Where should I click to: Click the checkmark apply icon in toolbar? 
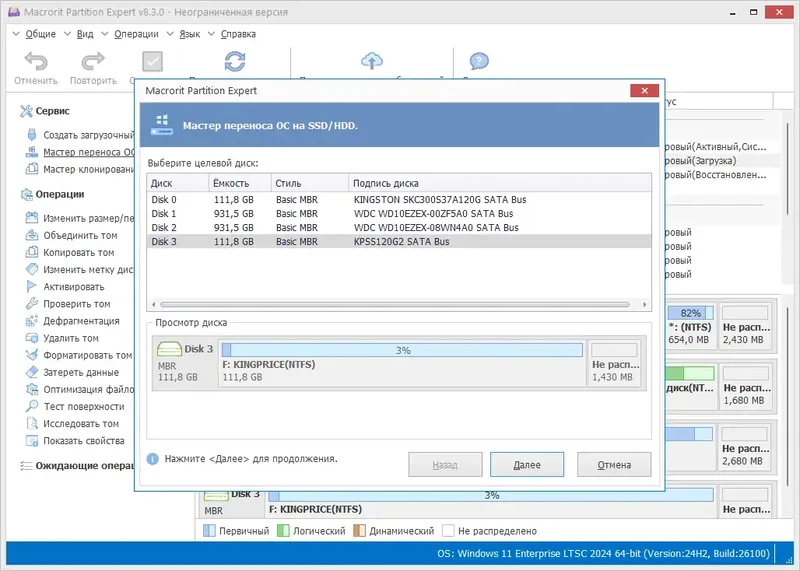coord(152,62)
